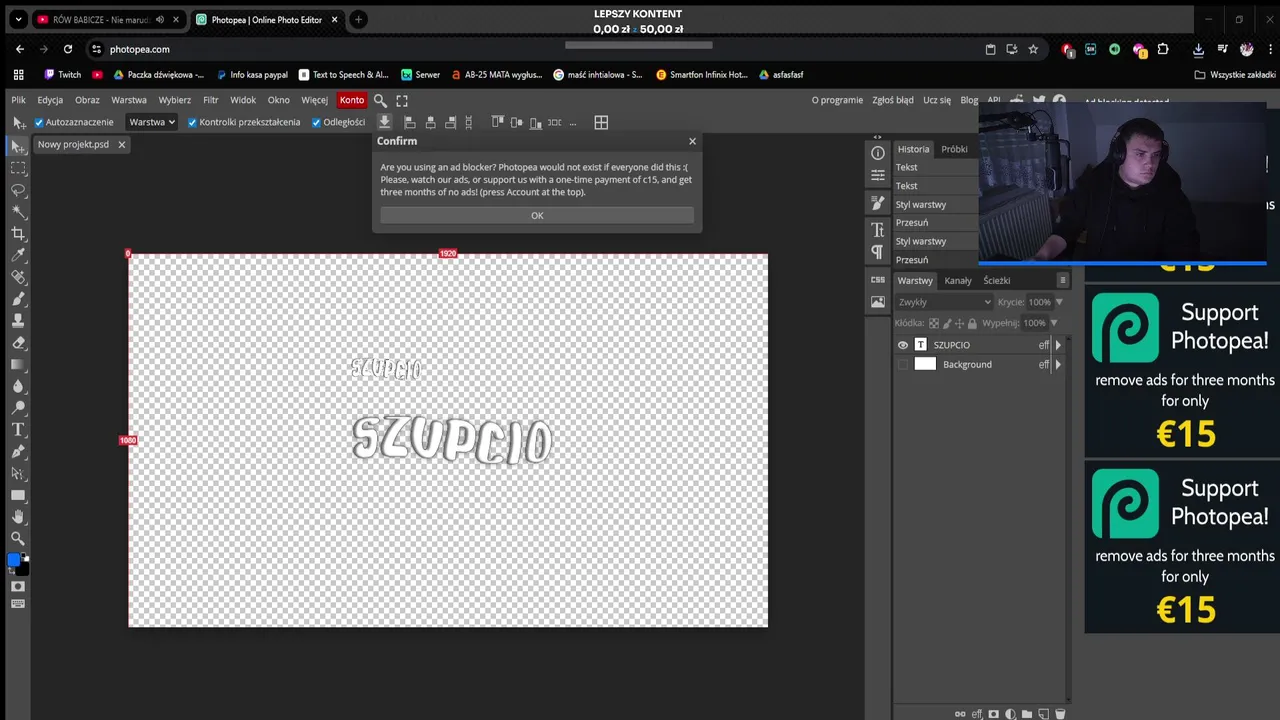Show the Background layer visibility box
The width and height of the screenshot is (1280, 720).
tap(903, 364)
